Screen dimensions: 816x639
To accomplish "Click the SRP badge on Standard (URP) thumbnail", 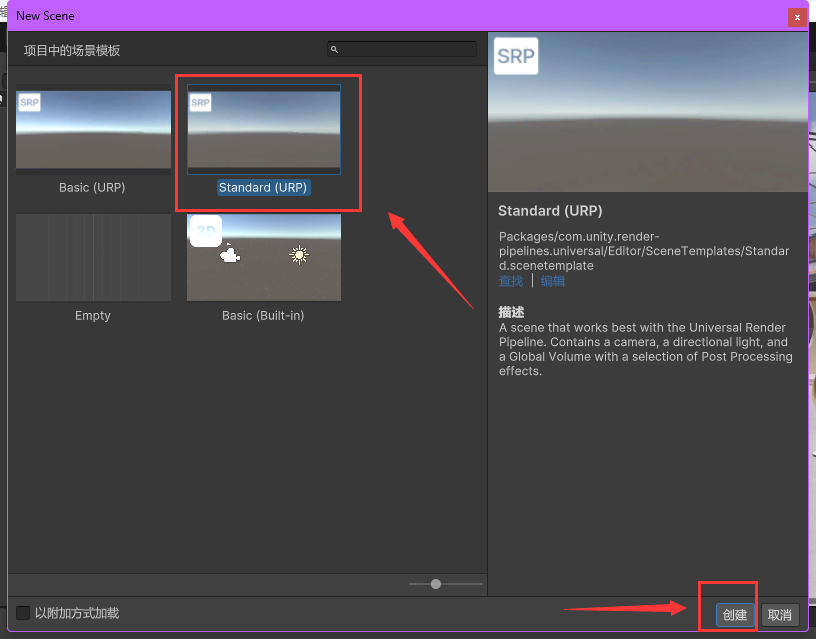I will [x=201, y=103].
